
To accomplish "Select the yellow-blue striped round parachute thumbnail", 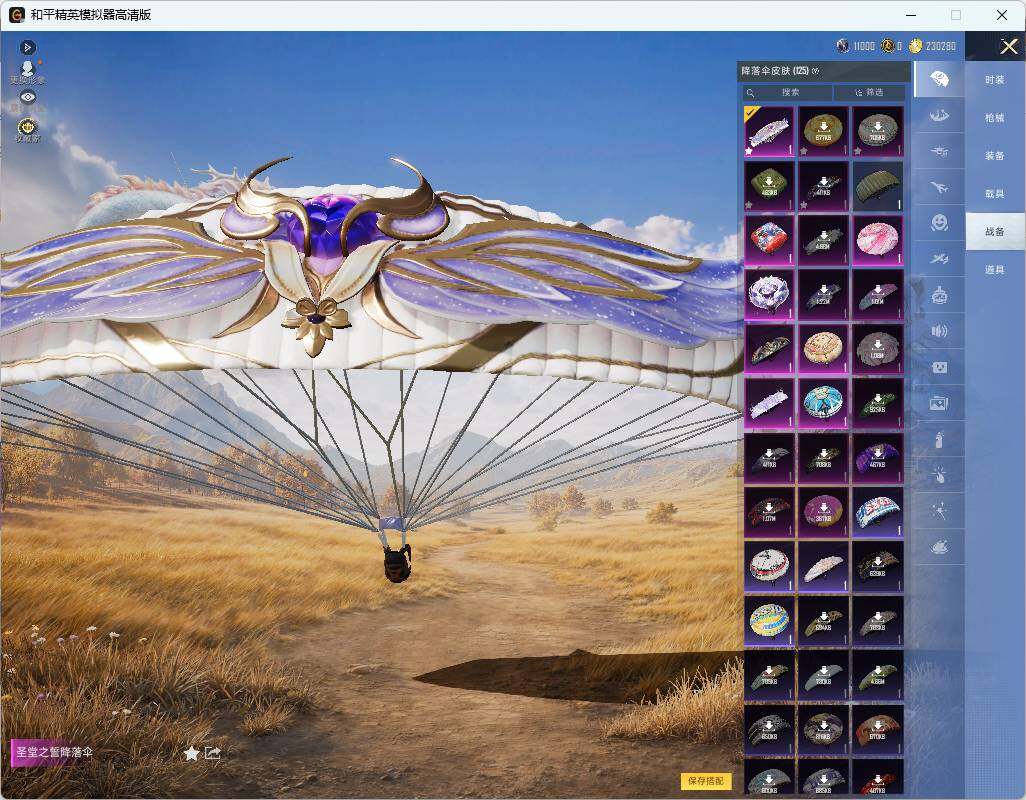I will pyautogui.click(x=769, y=620).
